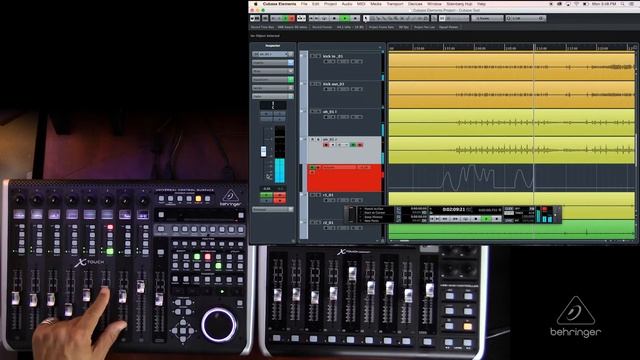
Task: Open the Notification Center icon
Action: (x=631, y=4)
